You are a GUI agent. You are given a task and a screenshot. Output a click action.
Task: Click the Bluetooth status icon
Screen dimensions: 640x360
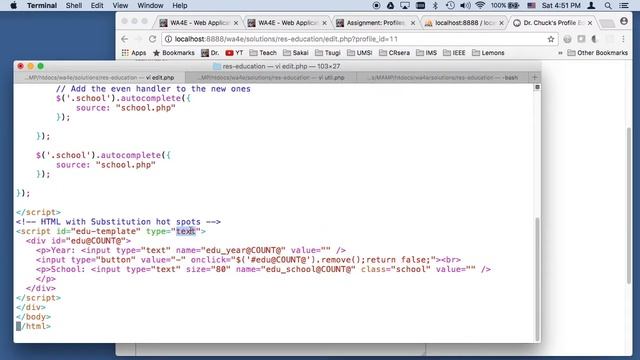[435, 5]
